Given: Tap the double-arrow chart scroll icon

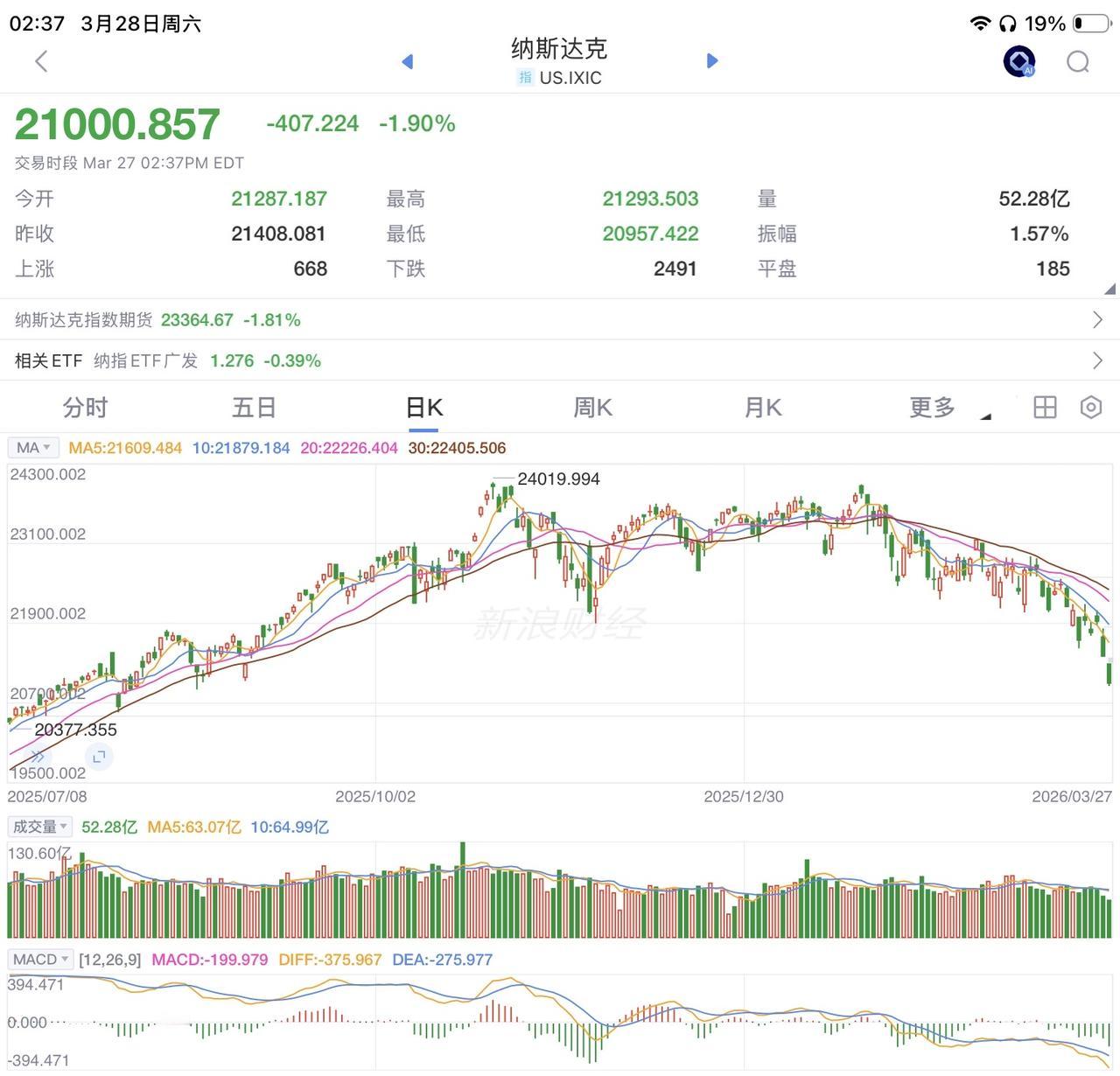Looking at the screenshot, I should [x=38, y=757].
